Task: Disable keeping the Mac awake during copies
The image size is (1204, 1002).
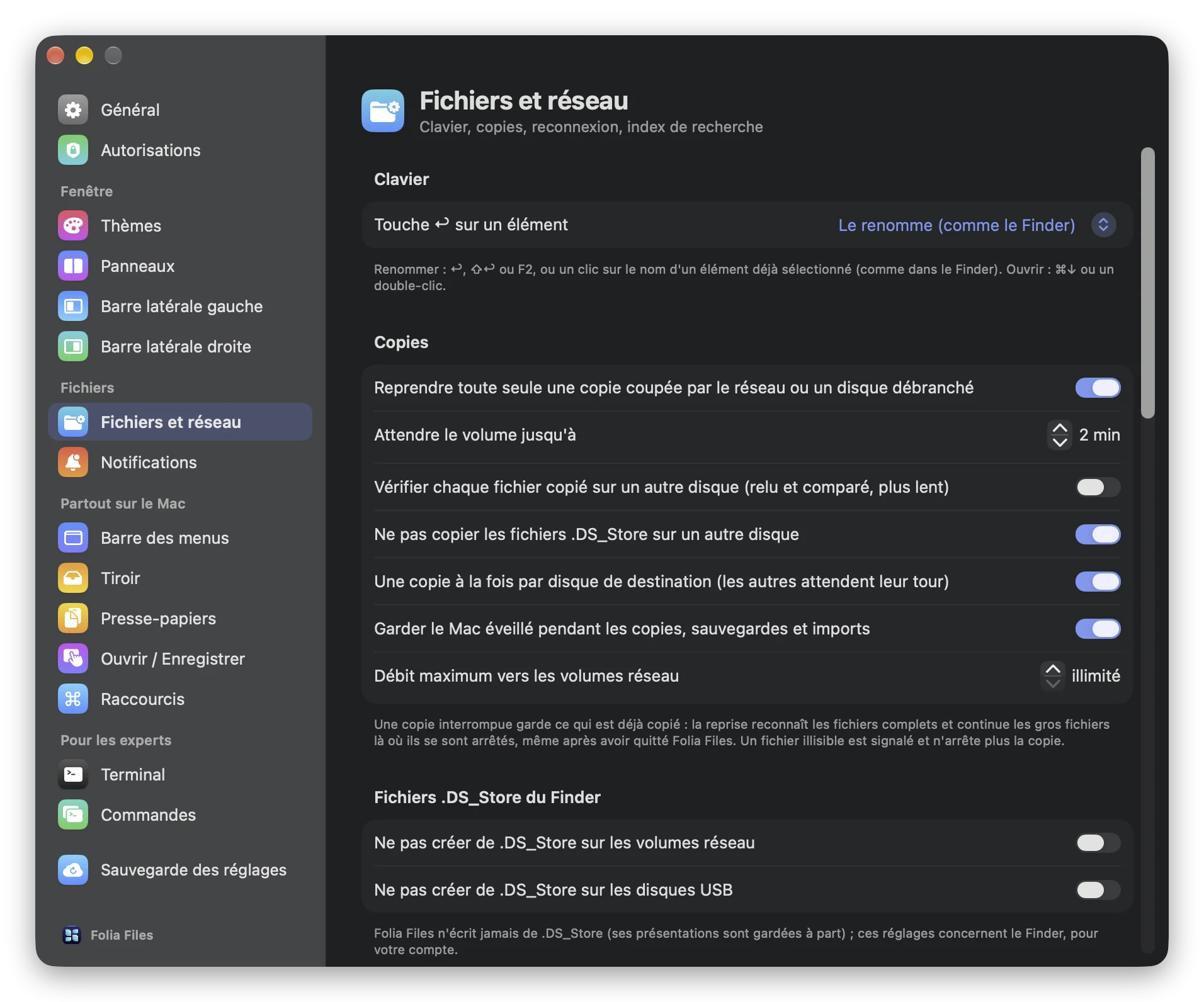Action: tap(1098, 629)
